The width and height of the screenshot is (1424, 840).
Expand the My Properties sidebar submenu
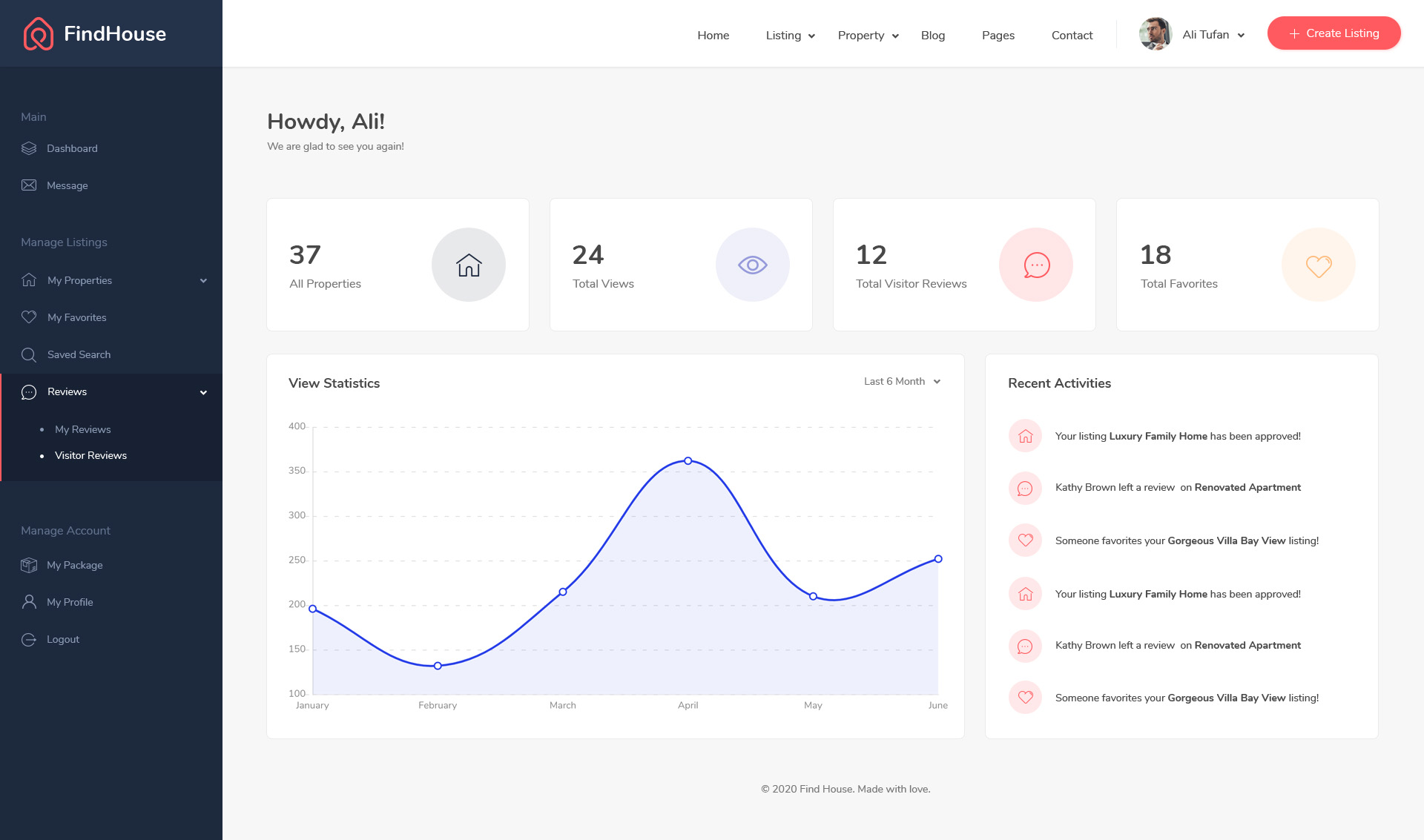coord(203,281)
